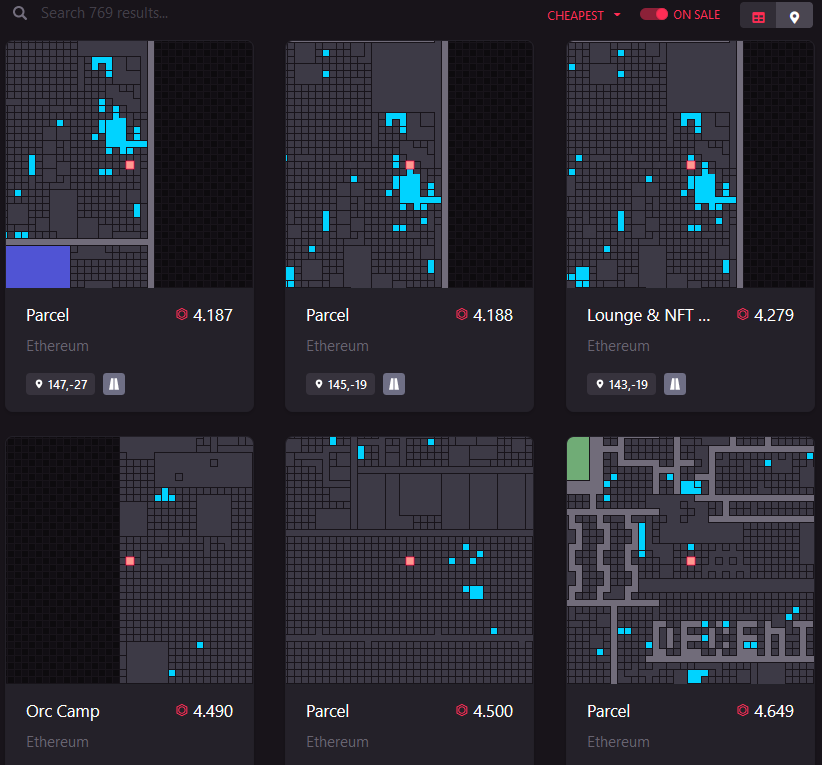The image size is (822, 765).
Task: Open the Cheapest sort dropdown
Action: (x=577, y=15)
